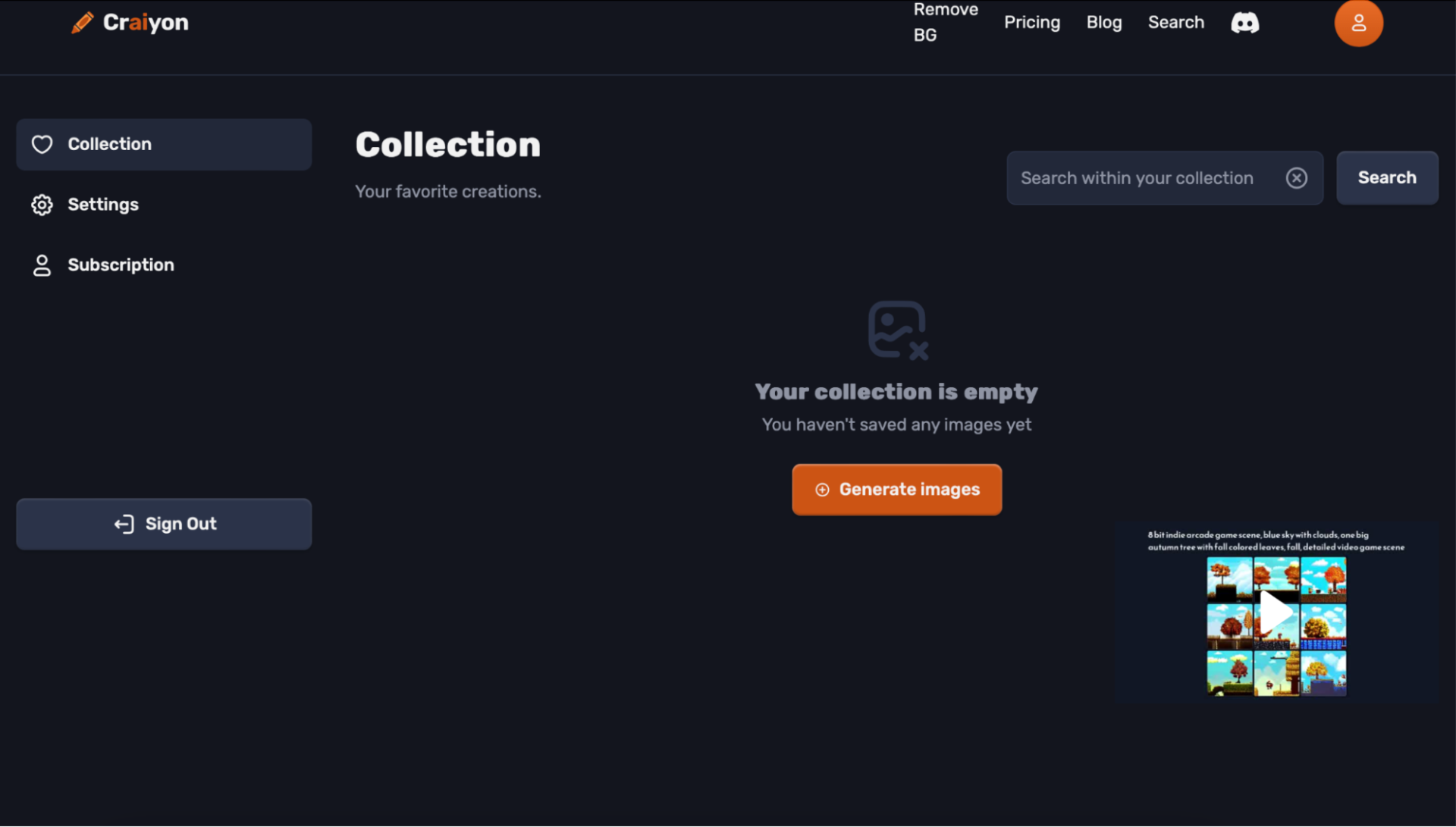Click the Remove BG navigation item
The image size is (1456, 827).
tap(945, 23)
